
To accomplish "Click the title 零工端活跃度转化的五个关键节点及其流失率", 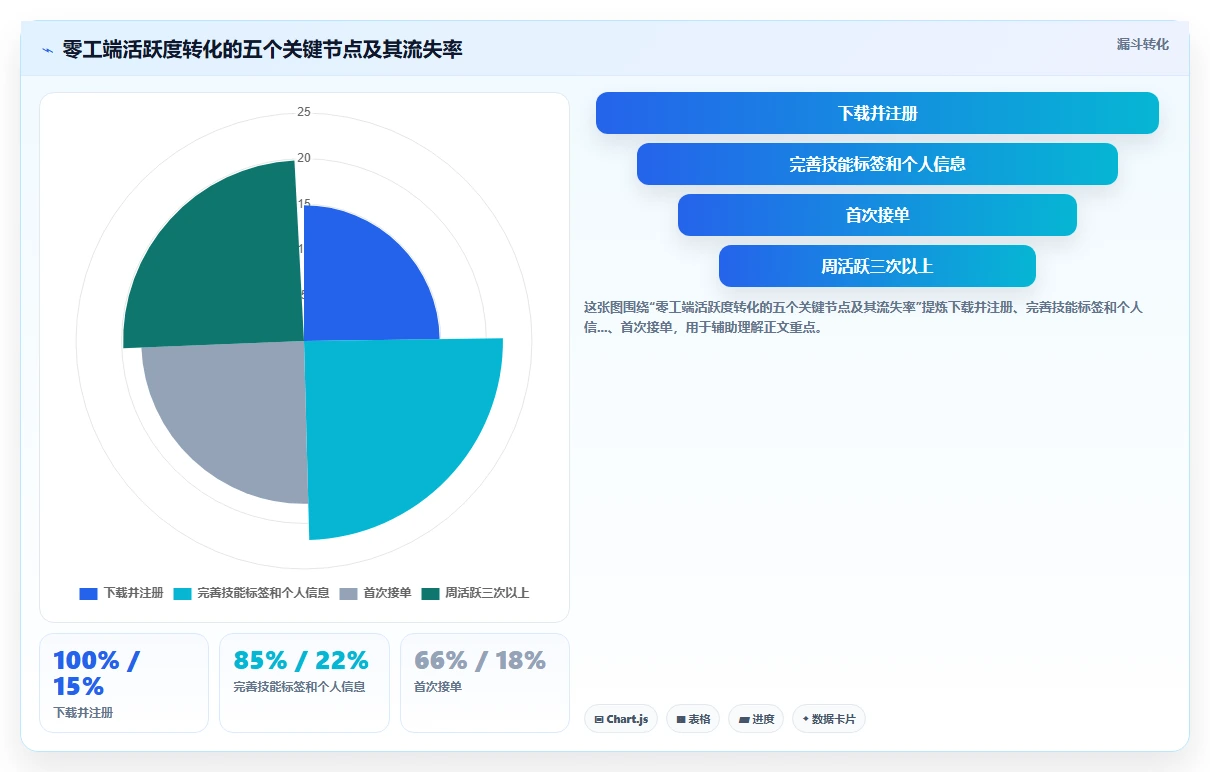I will tap(263, 49).
